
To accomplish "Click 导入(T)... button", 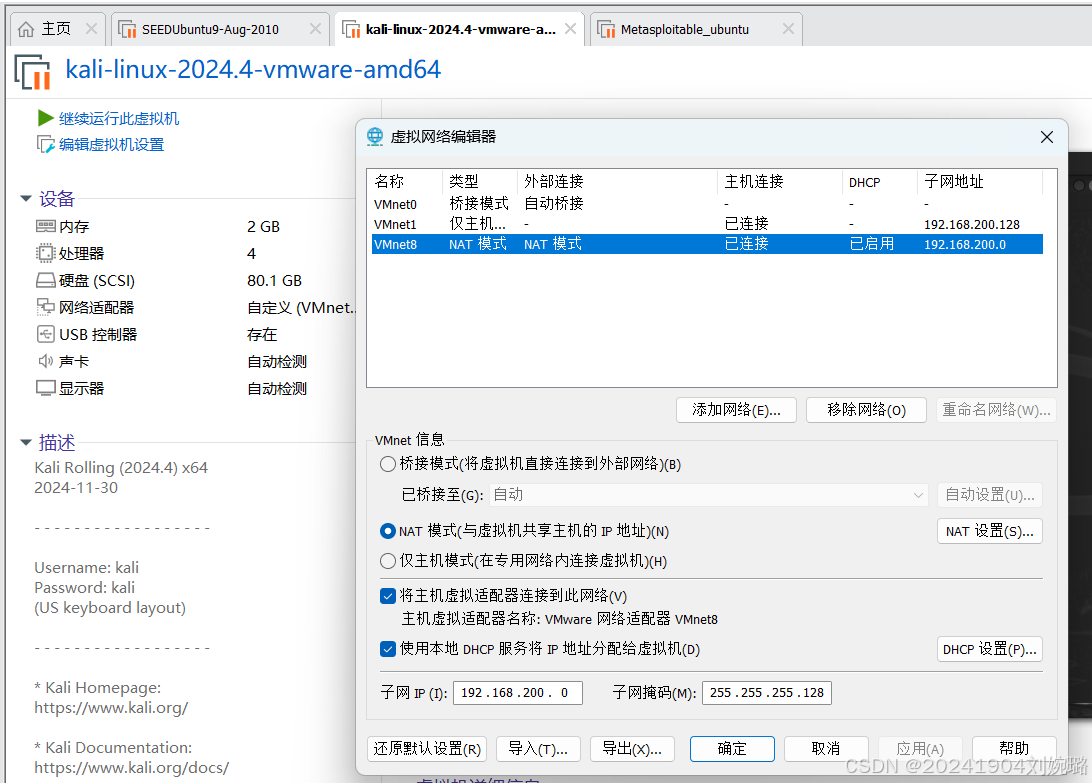I will click(x=538, y=749).
